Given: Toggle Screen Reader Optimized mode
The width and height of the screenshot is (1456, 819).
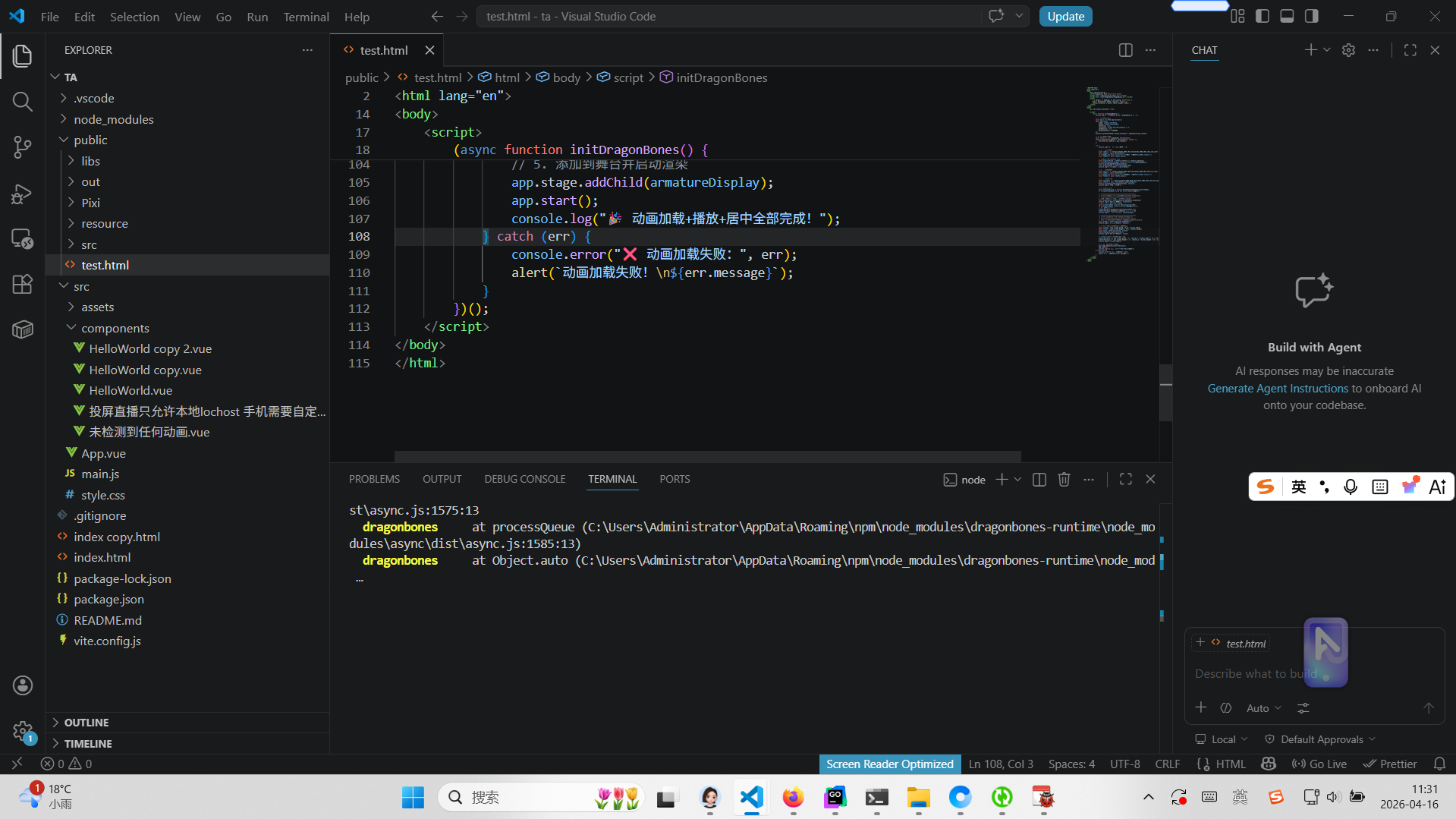Looking at the screenshot, I should (x=889, y=764).
